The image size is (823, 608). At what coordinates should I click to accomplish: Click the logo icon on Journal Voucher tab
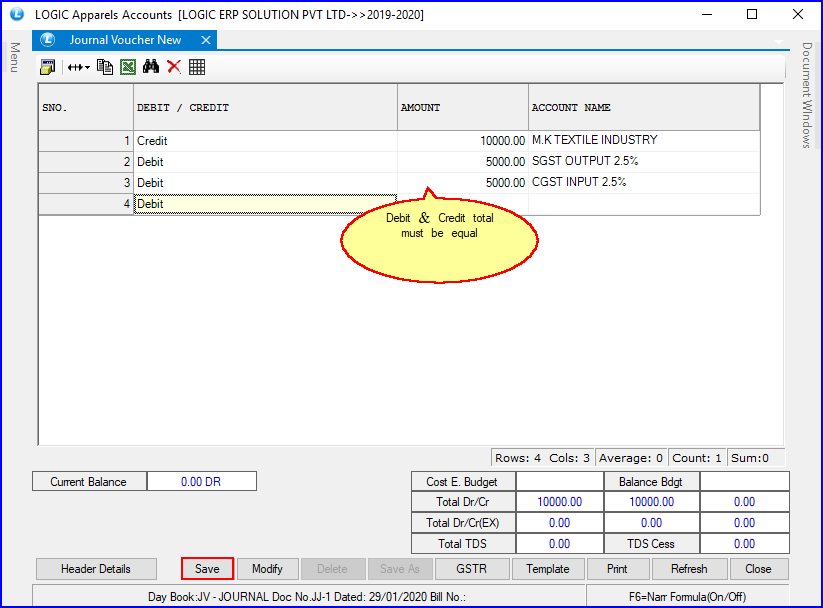(x=48, y=40)
